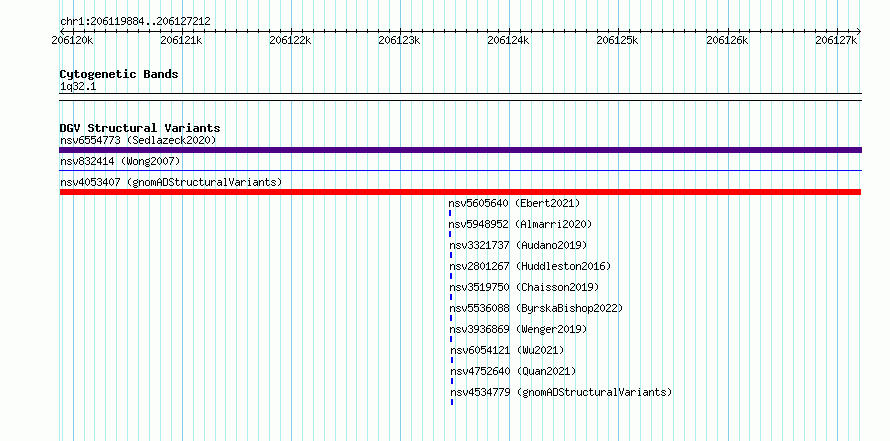890x441 pixels.
Task: Select nsv5605640 (Ebert2021) variant label
Action: [x=514, y=203]
